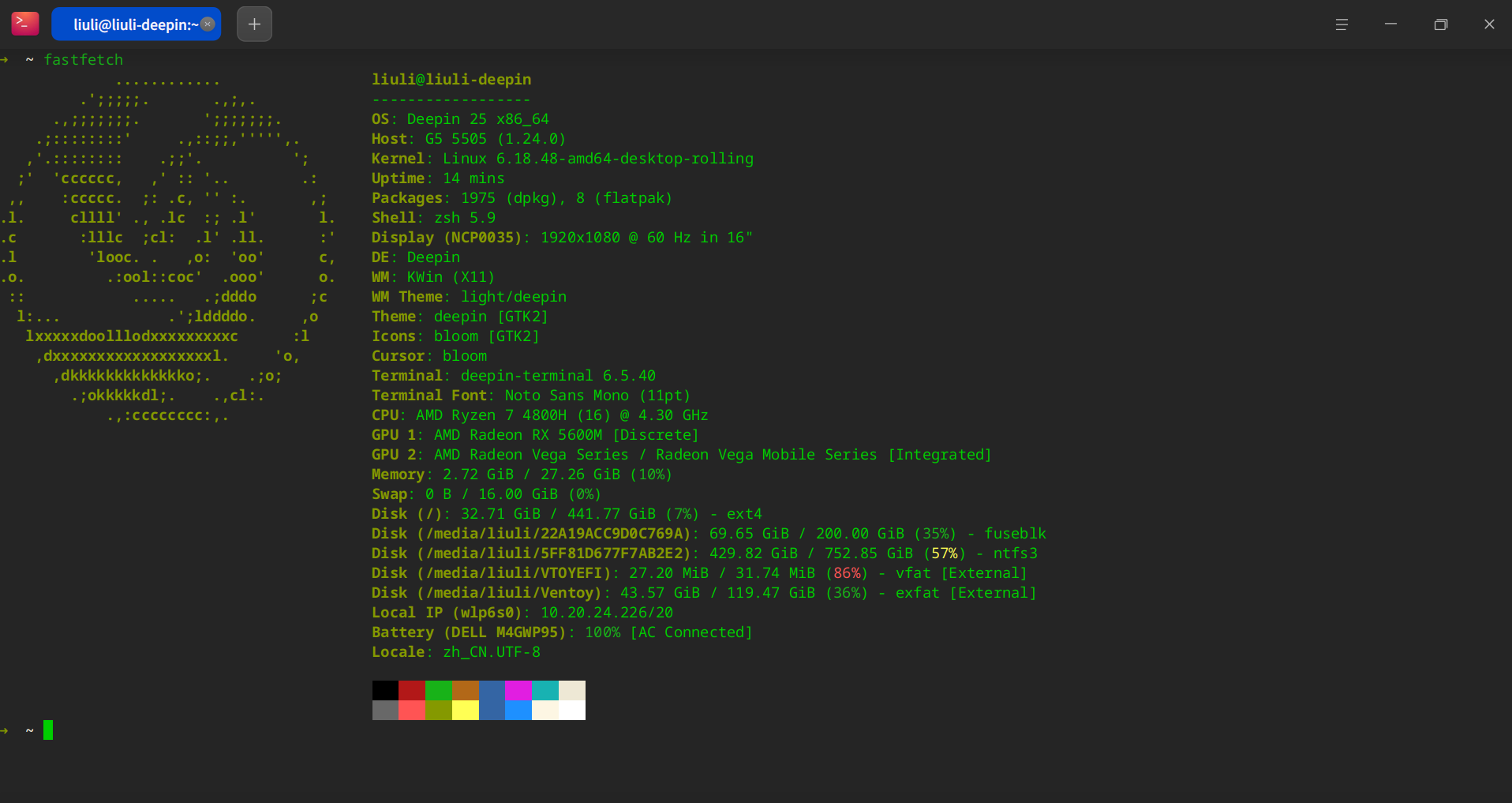Click the Uptime 14 mins text
1512x803 pixels.
[x=438, y=178]
